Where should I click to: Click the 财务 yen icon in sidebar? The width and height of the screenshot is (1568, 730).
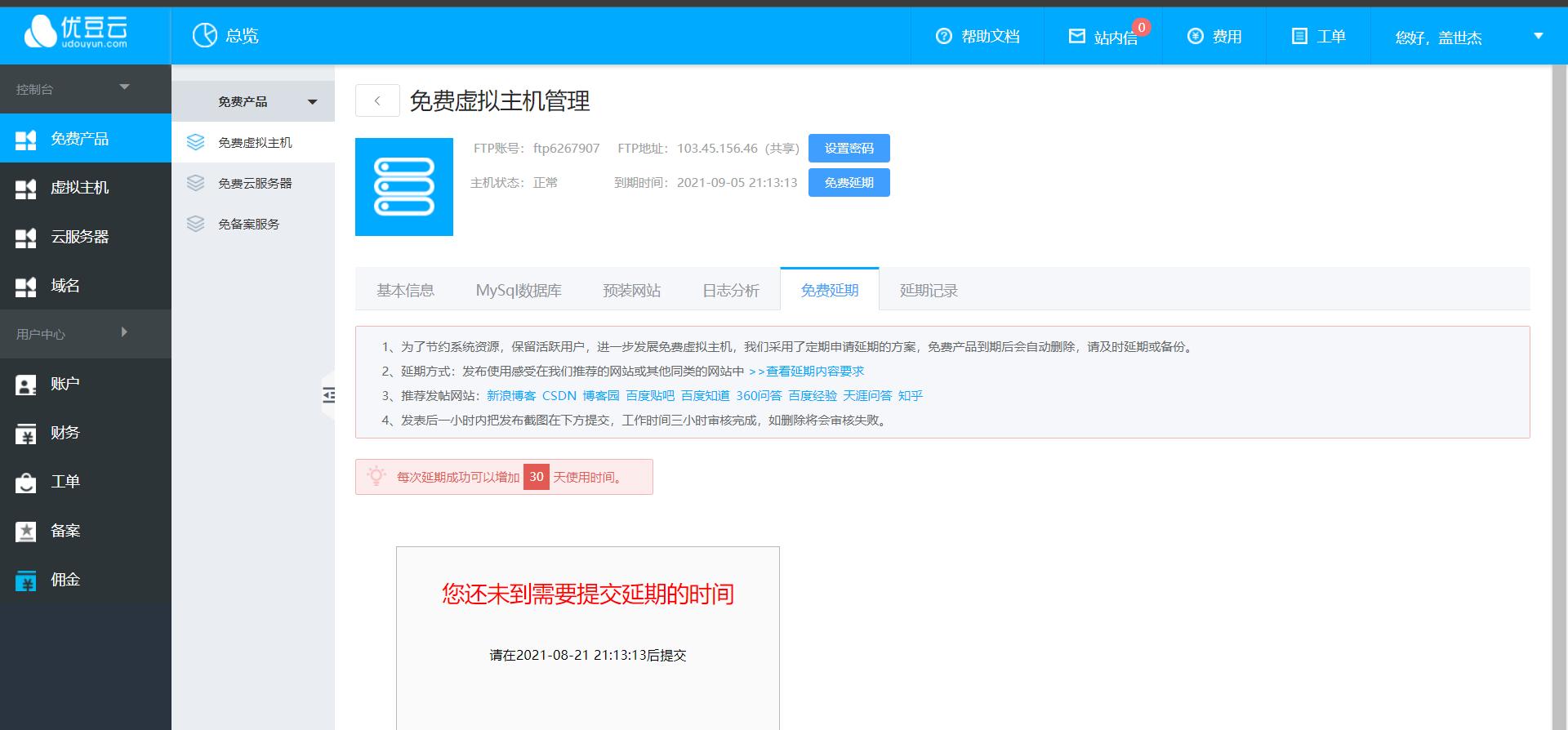(x=26, y=434)
